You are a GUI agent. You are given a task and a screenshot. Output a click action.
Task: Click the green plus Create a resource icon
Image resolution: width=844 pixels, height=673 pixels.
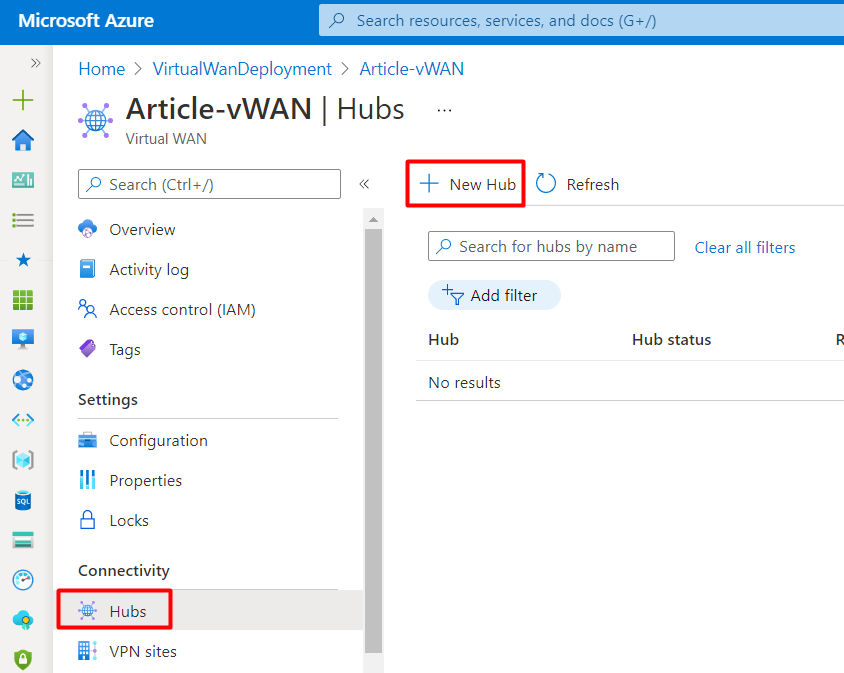pyautogui.click(x=23, y=100)
